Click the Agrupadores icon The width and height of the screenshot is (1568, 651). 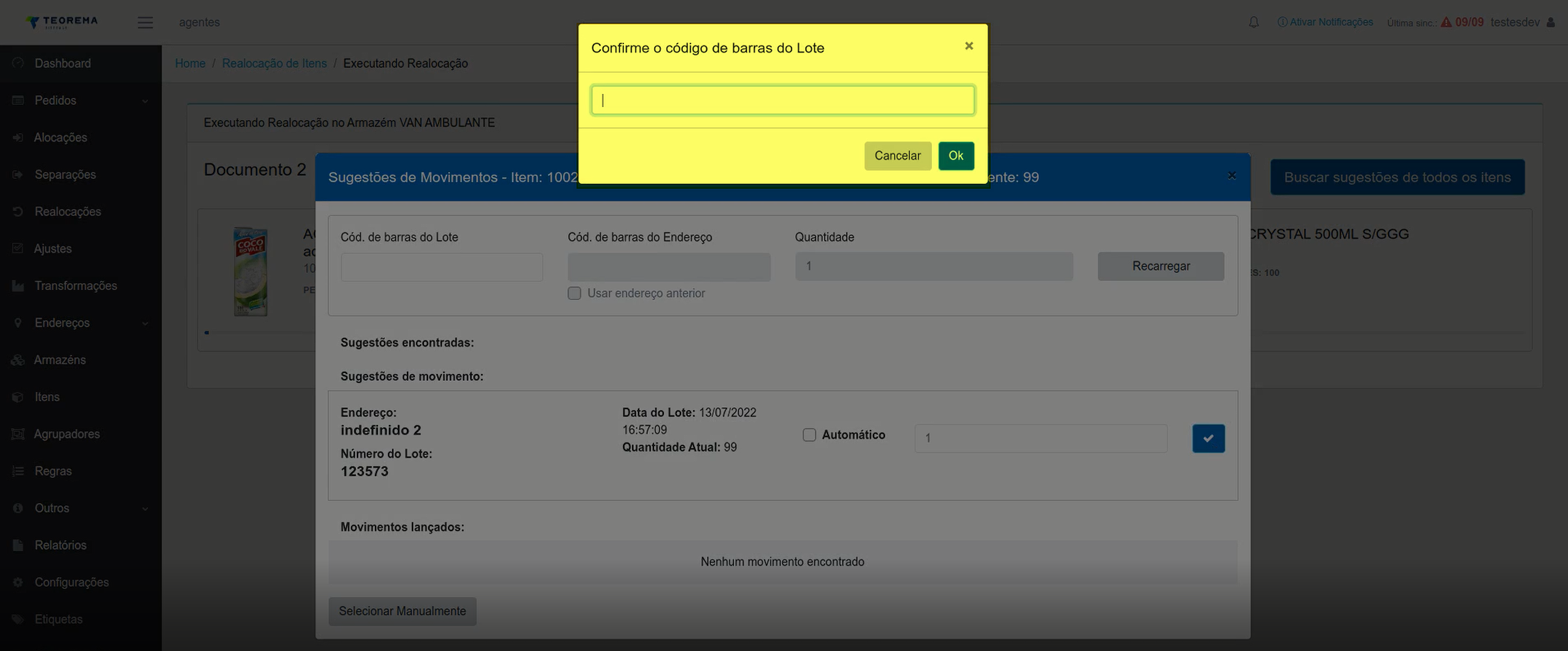point(18,434)
